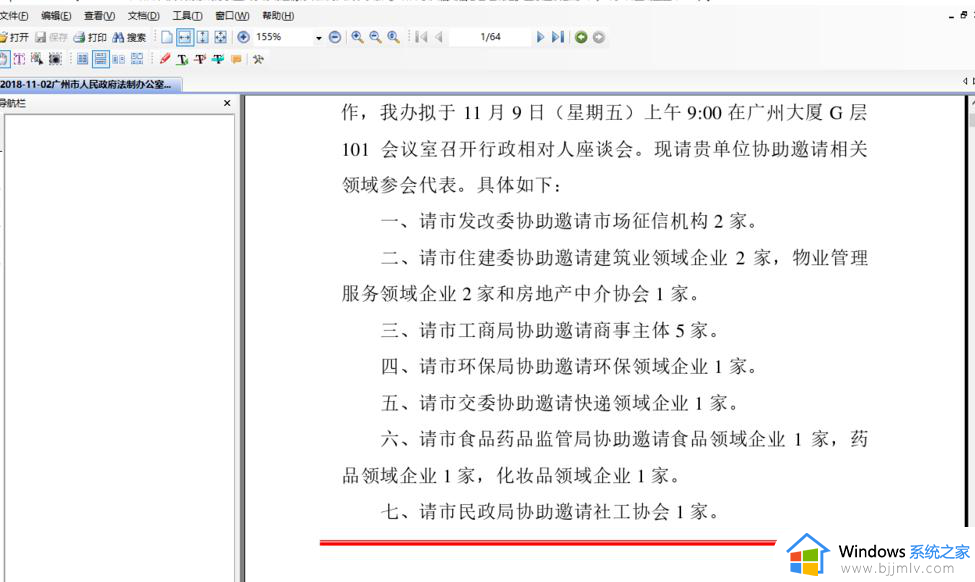975x582 pixels.
Task: Click the green circular go-back navigation button
Action: point(581,37)
